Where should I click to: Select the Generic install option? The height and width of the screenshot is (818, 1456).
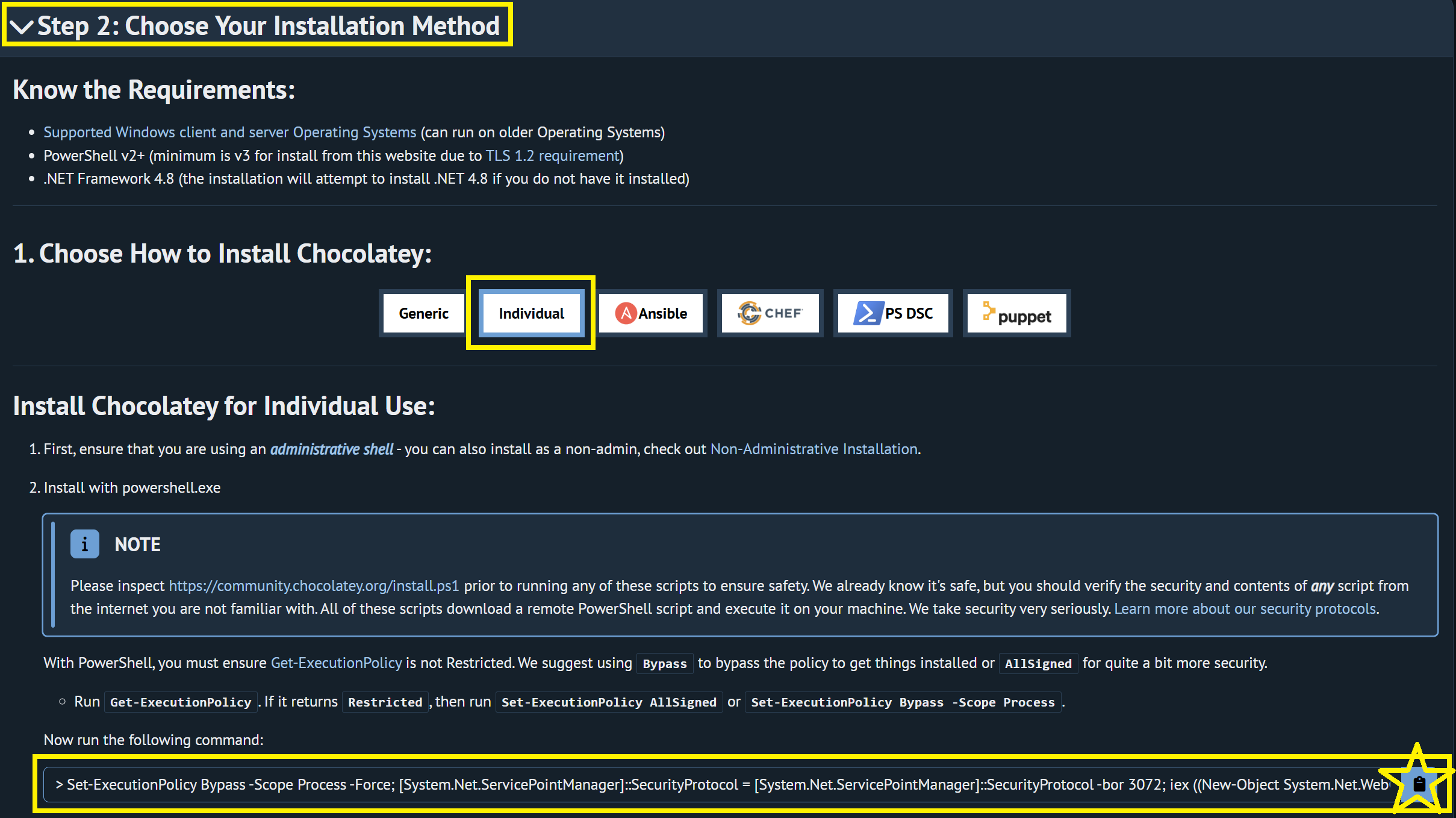pos(423,313)
